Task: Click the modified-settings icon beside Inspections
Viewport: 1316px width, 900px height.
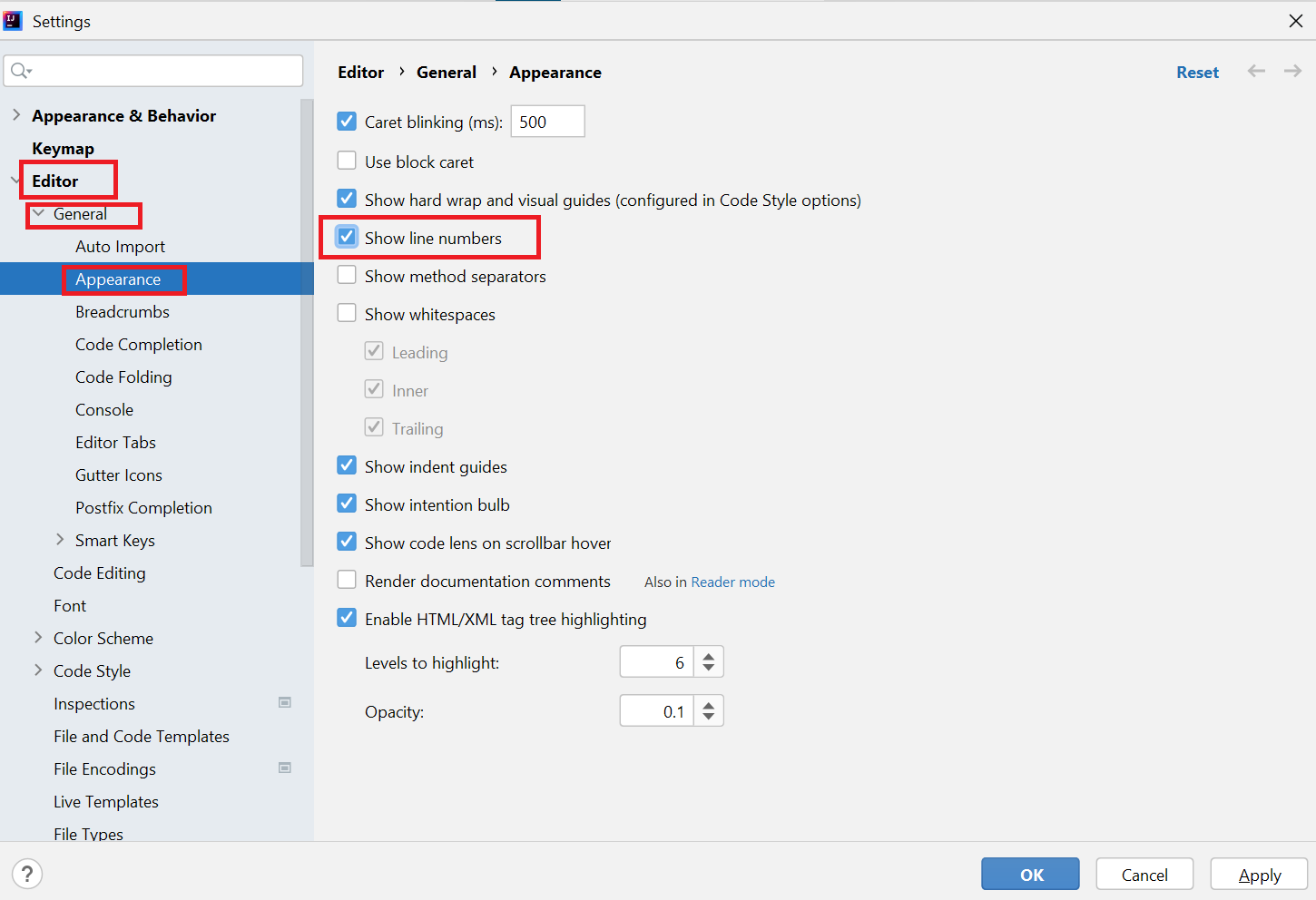Action: point(285,702)
